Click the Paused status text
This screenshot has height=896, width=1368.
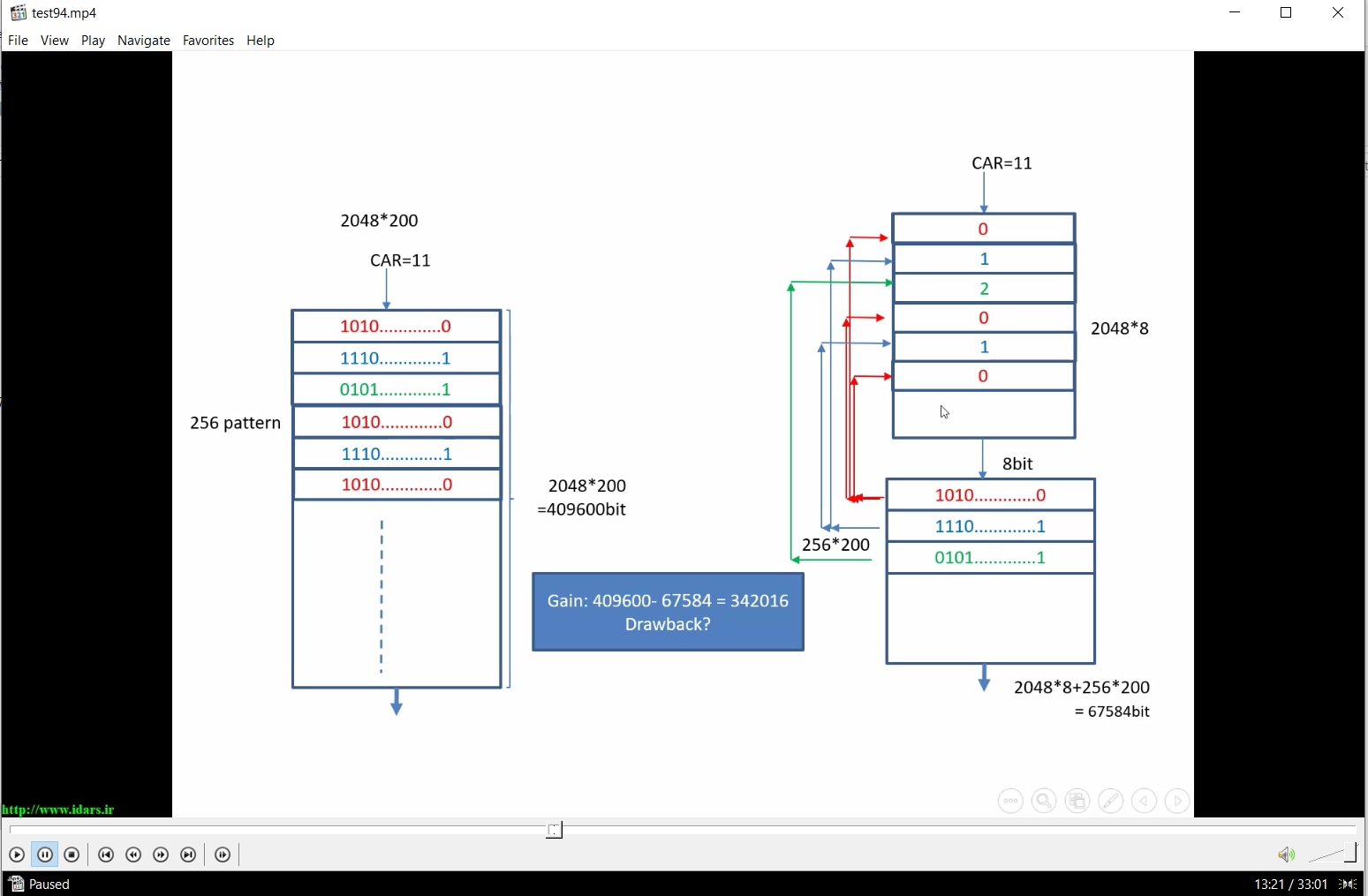[49, 884]
